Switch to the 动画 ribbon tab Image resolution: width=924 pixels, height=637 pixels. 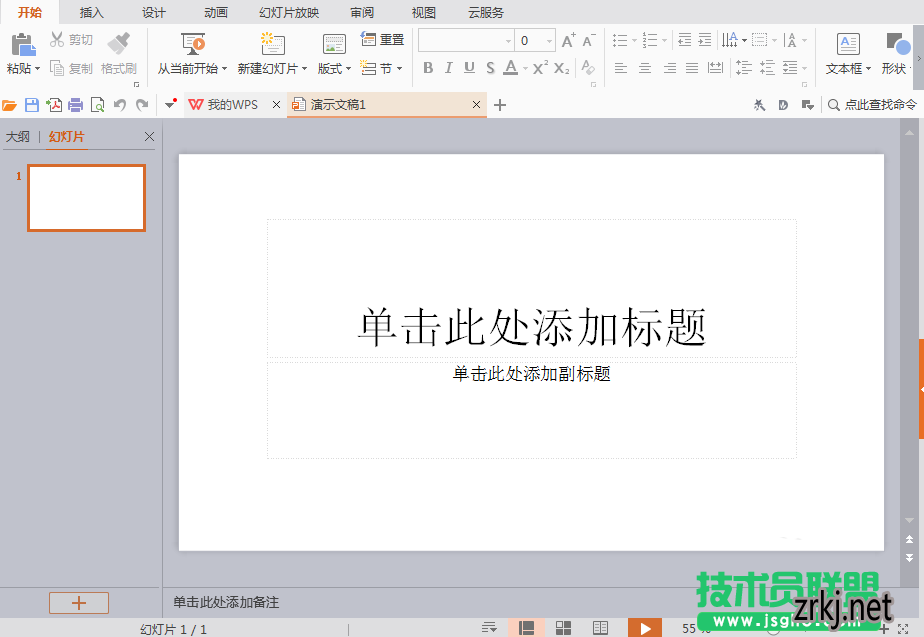(216, 12)
